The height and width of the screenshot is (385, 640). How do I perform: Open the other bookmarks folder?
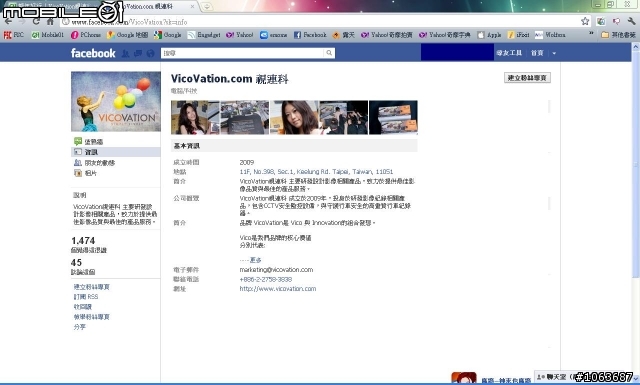click(x=619, y=35)
